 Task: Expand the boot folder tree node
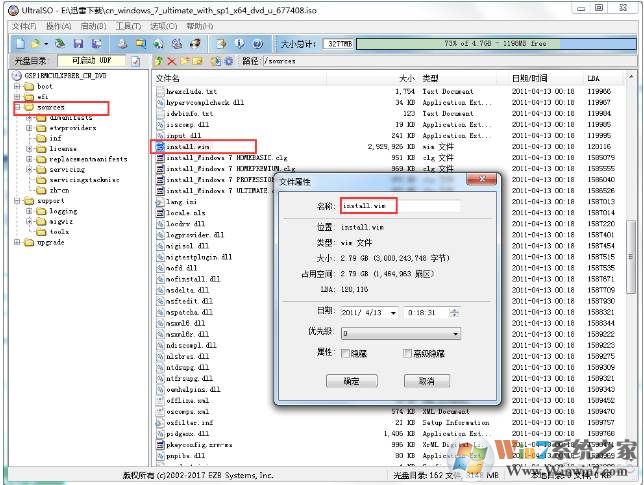coord(17,87)
